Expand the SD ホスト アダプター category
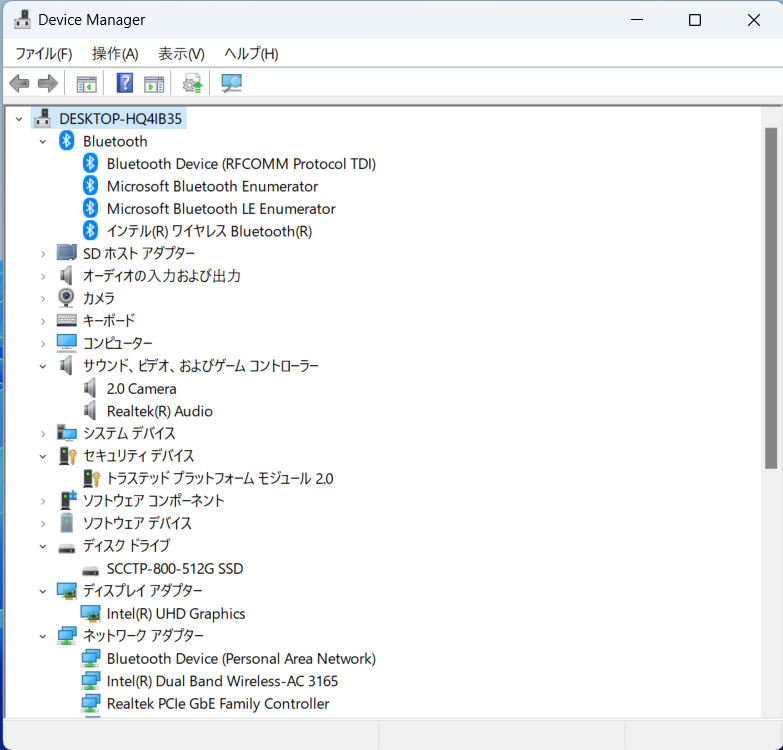783x750 pixels. pos(43,254)
